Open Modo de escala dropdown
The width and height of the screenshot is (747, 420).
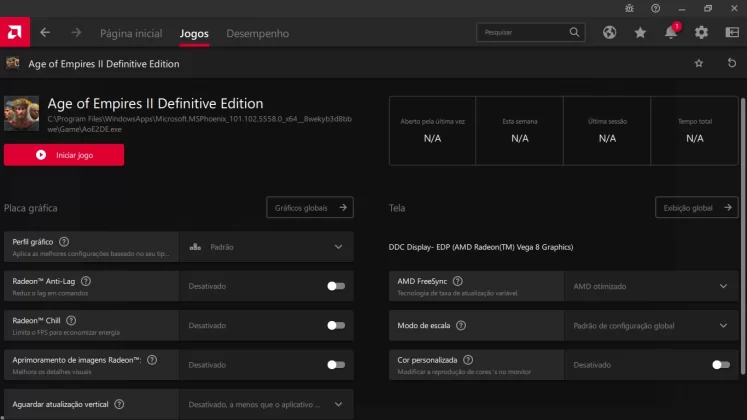coord(651,326)
